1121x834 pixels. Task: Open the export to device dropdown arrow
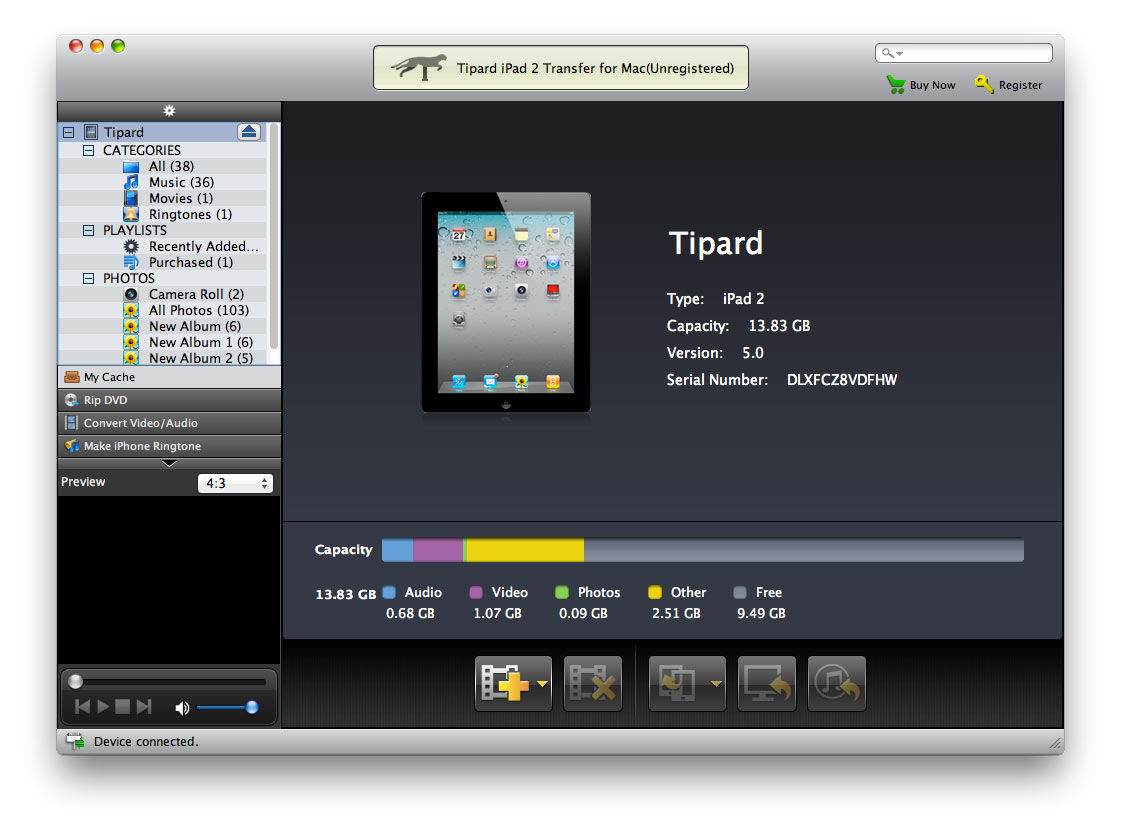click(x=716, y=684)
